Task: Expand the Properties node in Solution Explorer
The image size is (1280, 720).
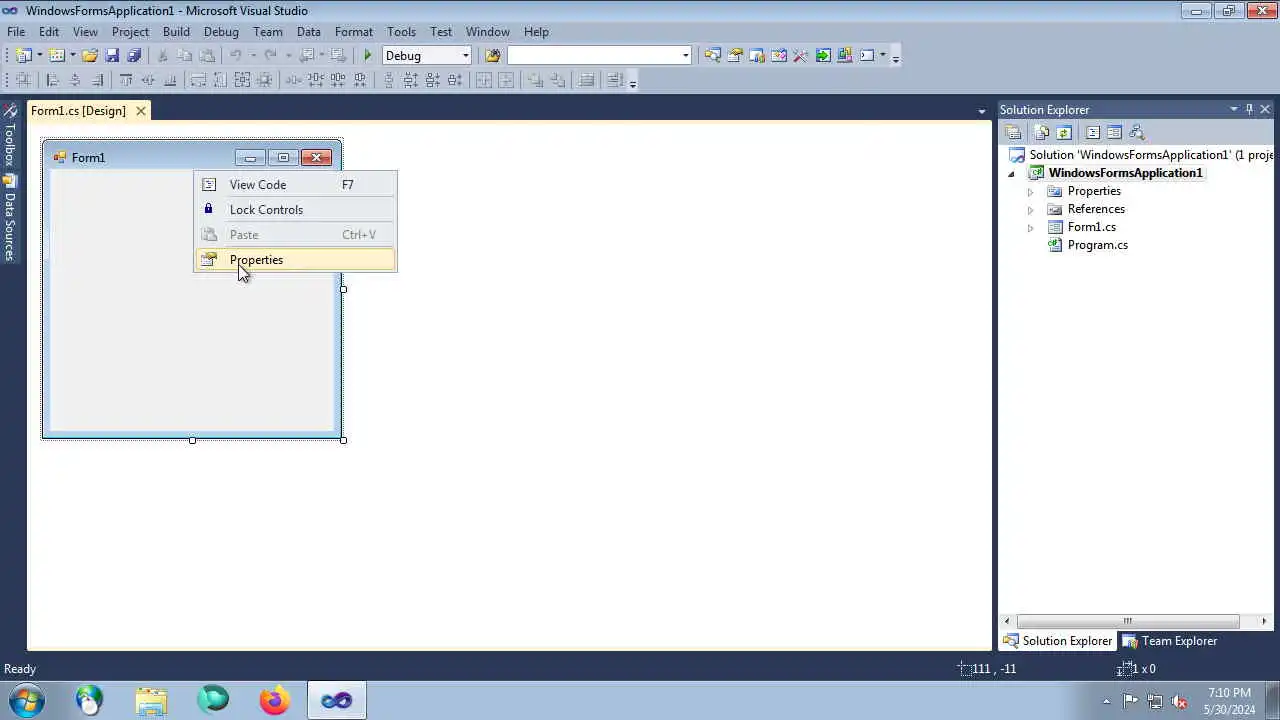Action: (1030, 192)
